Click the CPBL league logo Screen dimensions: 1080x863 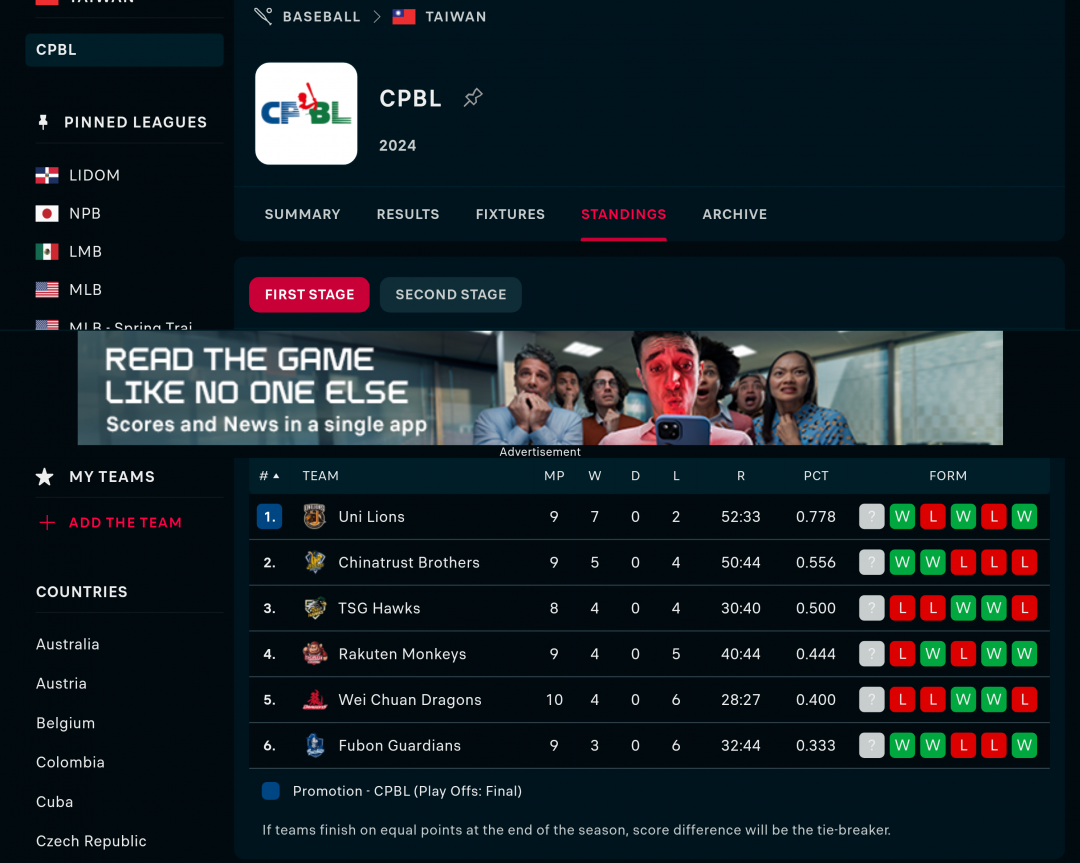pos(306,114)
